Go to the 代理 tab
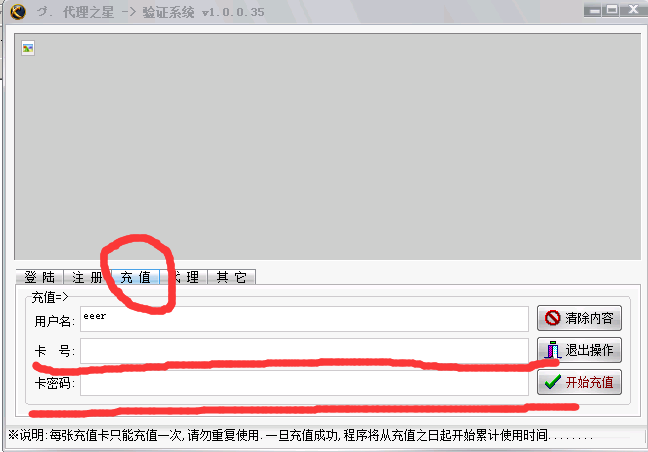Image resolution: width=648 pixels, height=452 pixels. 184,277
